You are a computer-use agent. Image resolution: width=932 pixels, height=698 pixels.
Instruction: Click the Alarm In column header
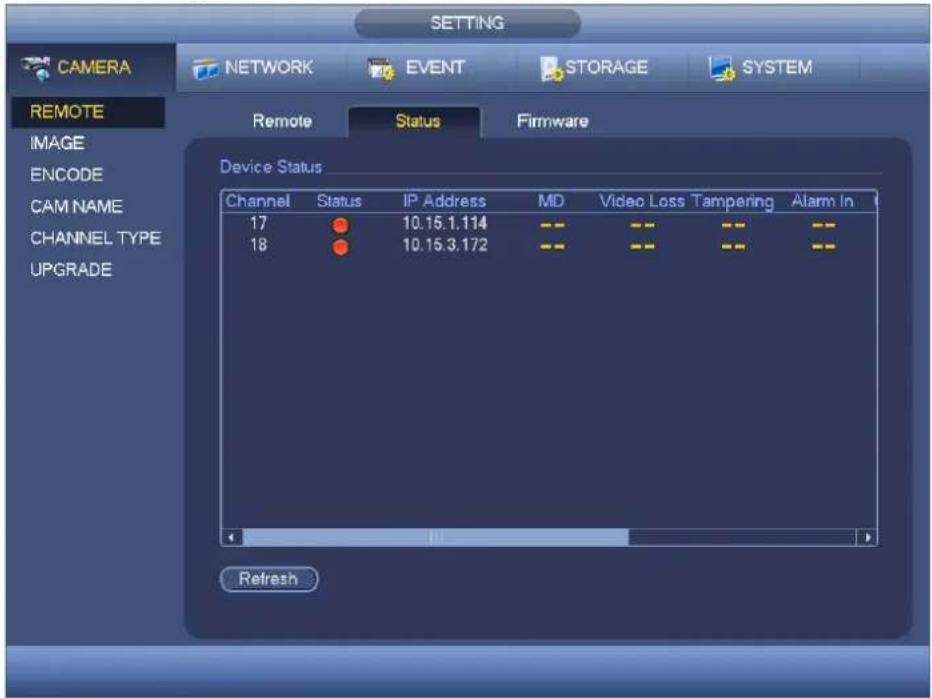[x=822, y=201]
